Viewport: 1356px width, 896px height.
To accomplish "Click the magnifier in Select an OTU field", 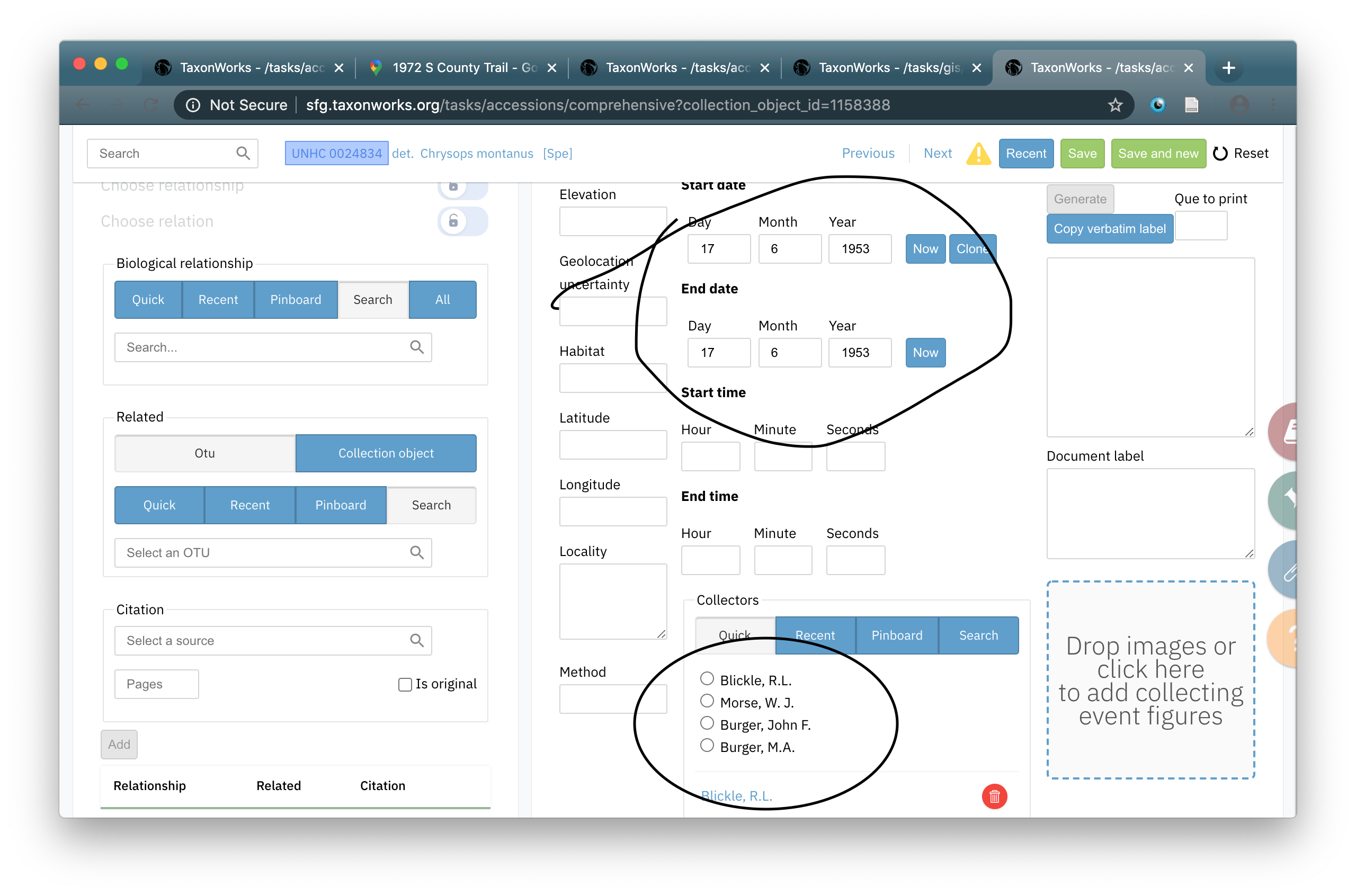I will [x=416, y=552].
